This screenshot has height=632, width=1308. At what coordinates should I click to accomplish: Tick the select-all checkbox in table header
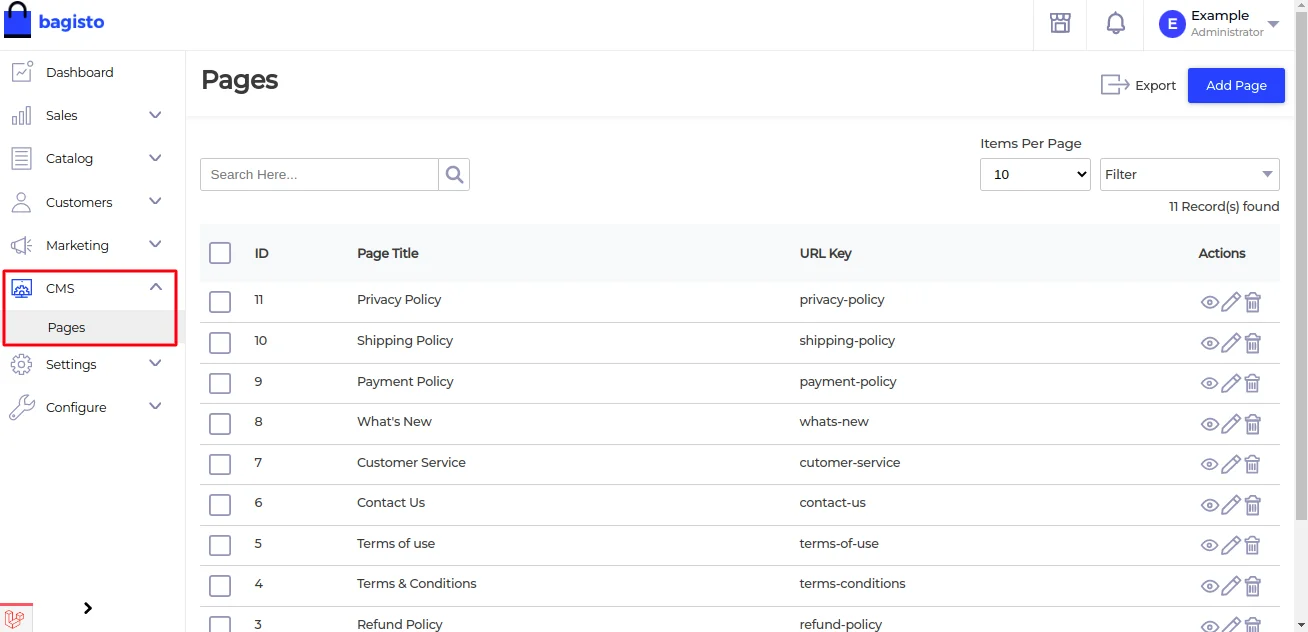pyautogui.click(x=220, y=253)
